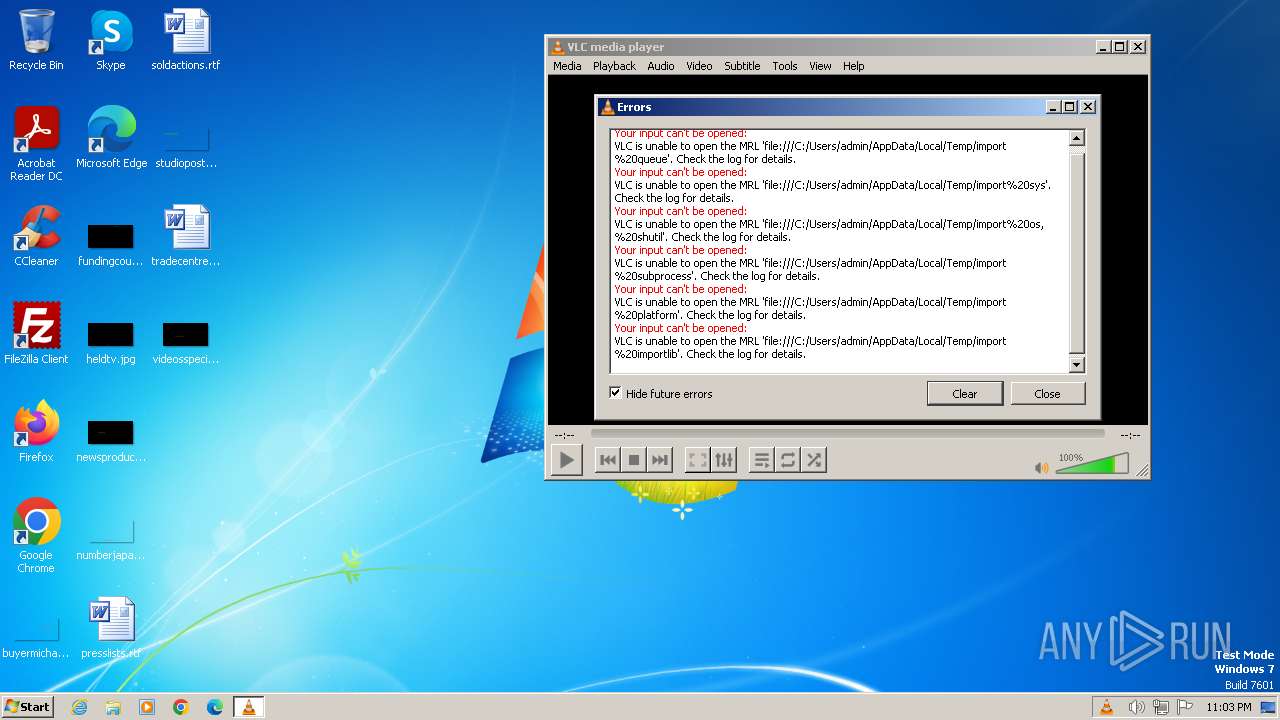Open the Audio menu
The height and width of the screenshot is (720, 1280).
[660, 66]
